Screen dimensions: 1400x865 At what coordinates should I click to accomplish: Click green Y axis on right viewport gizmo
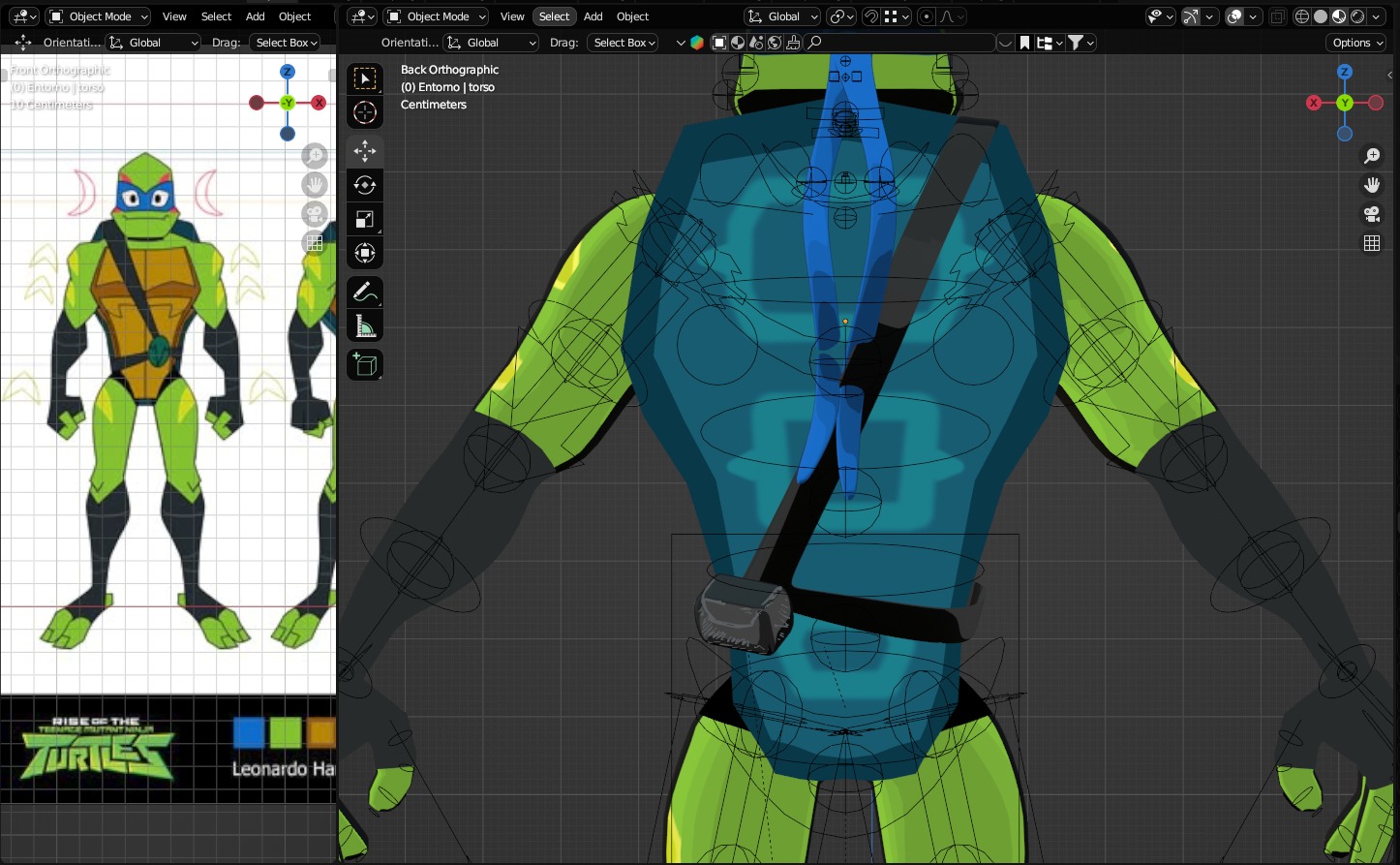1345,103
